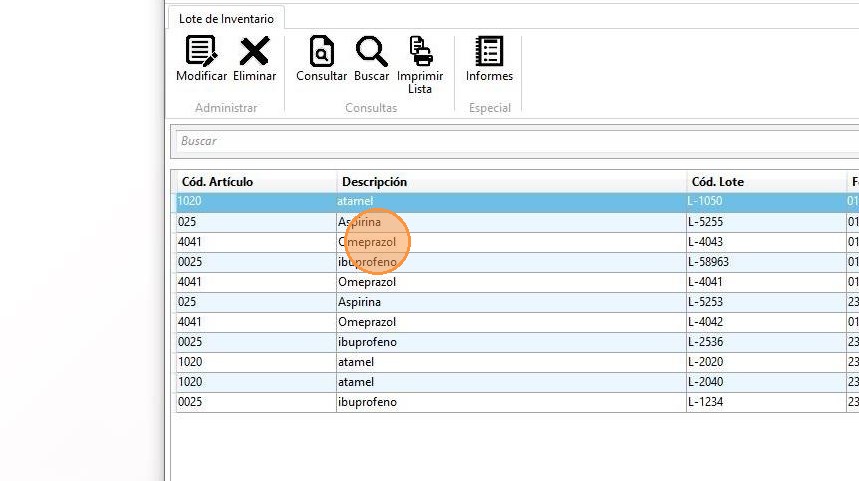Viewport: 859px width, 481px height.
Task: Switch to Lote de Inventario tab
Action: pyautogui.click(x=226, y=19)
